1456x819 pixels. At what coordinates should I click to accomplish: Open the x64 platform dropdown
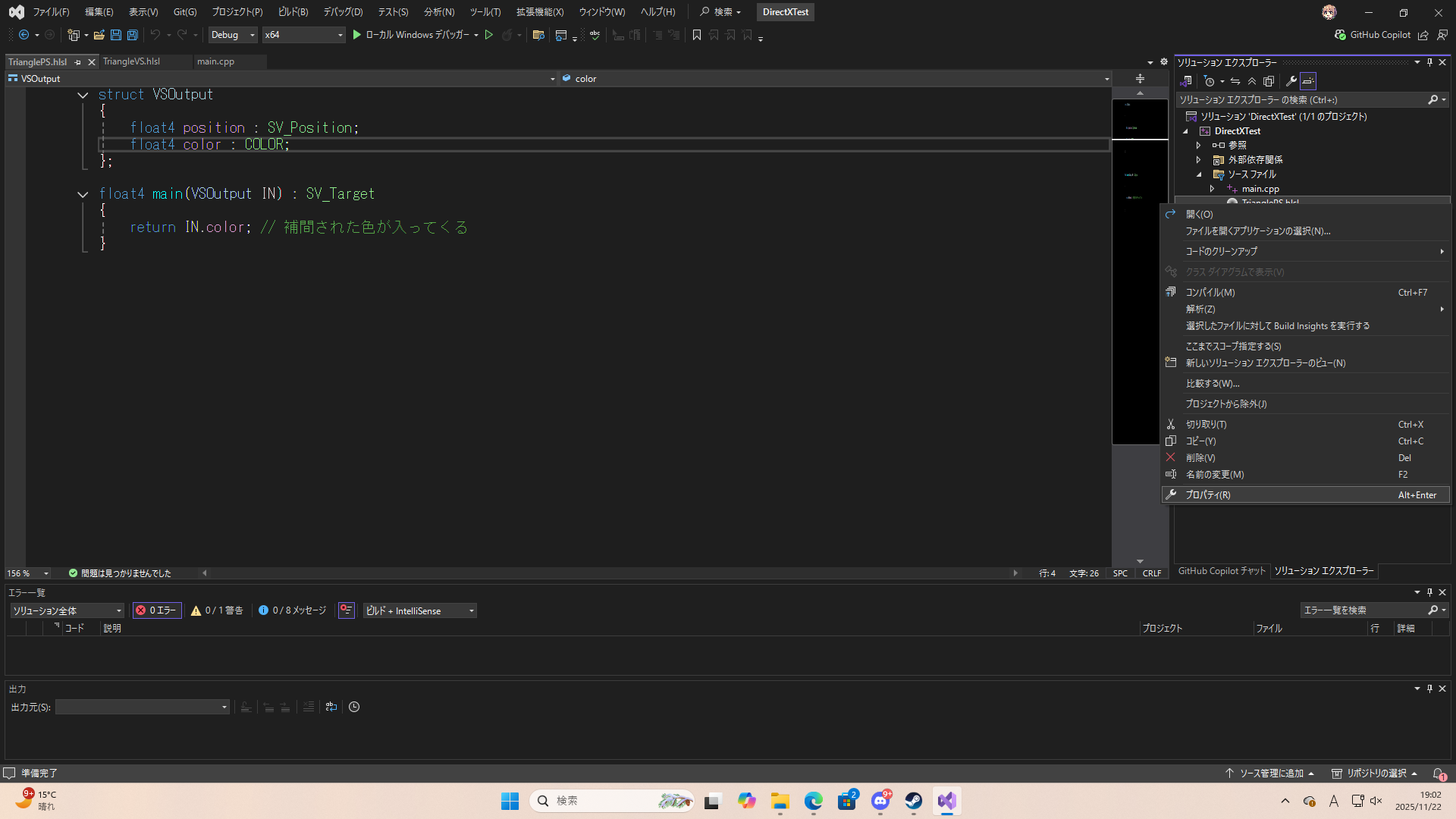303,35
